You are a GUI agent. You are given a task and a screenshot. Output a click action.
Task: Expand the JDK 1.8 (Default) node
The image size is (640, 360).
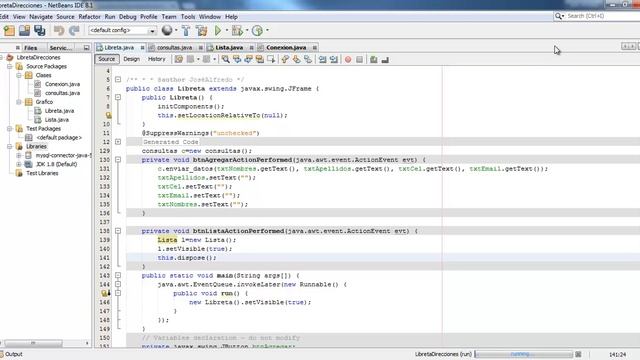[x=19, y=164]
